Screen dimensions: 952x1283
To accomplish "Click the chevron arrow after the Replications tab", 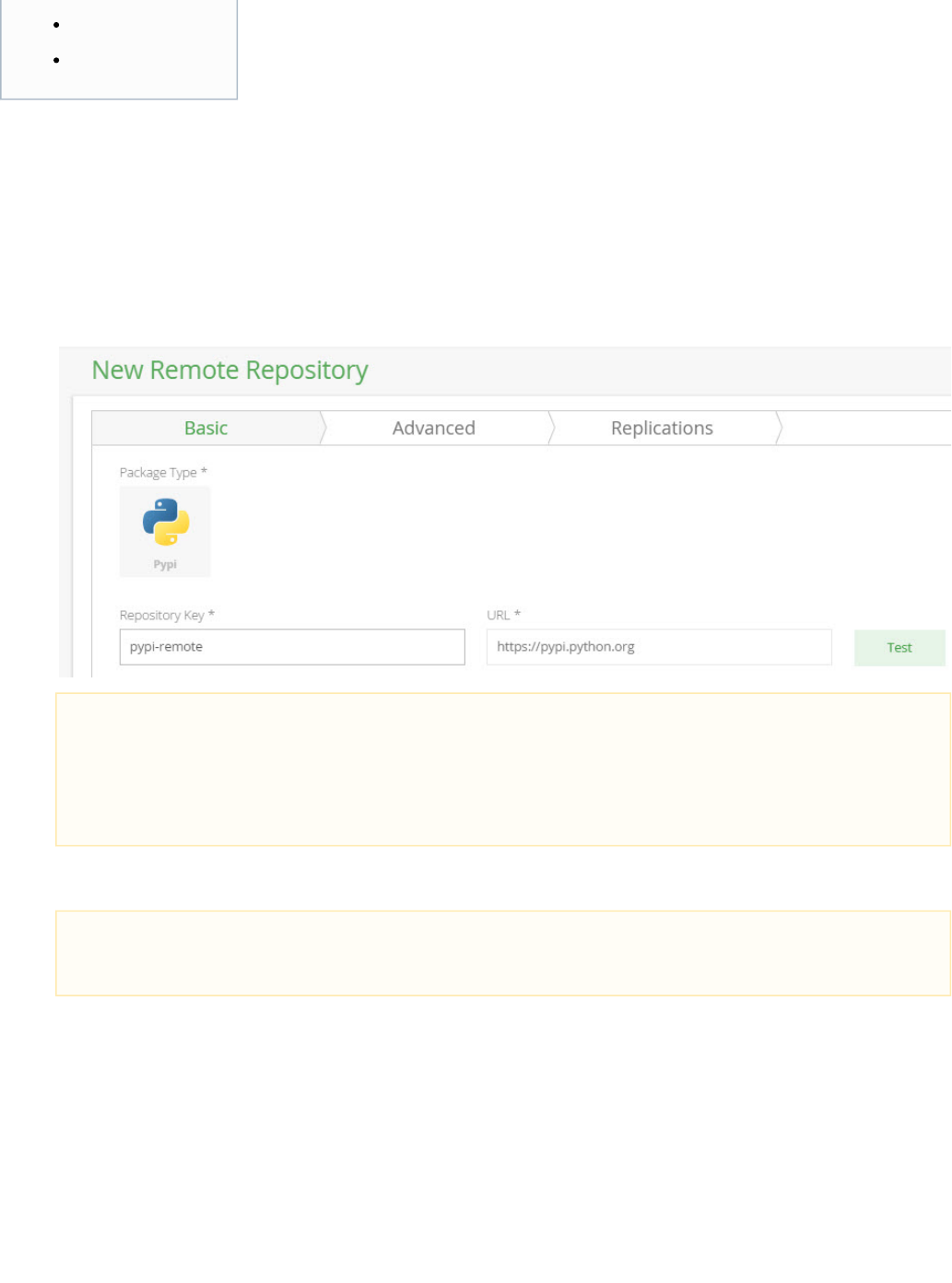I will pyautogui.click(x=780, y=428).
